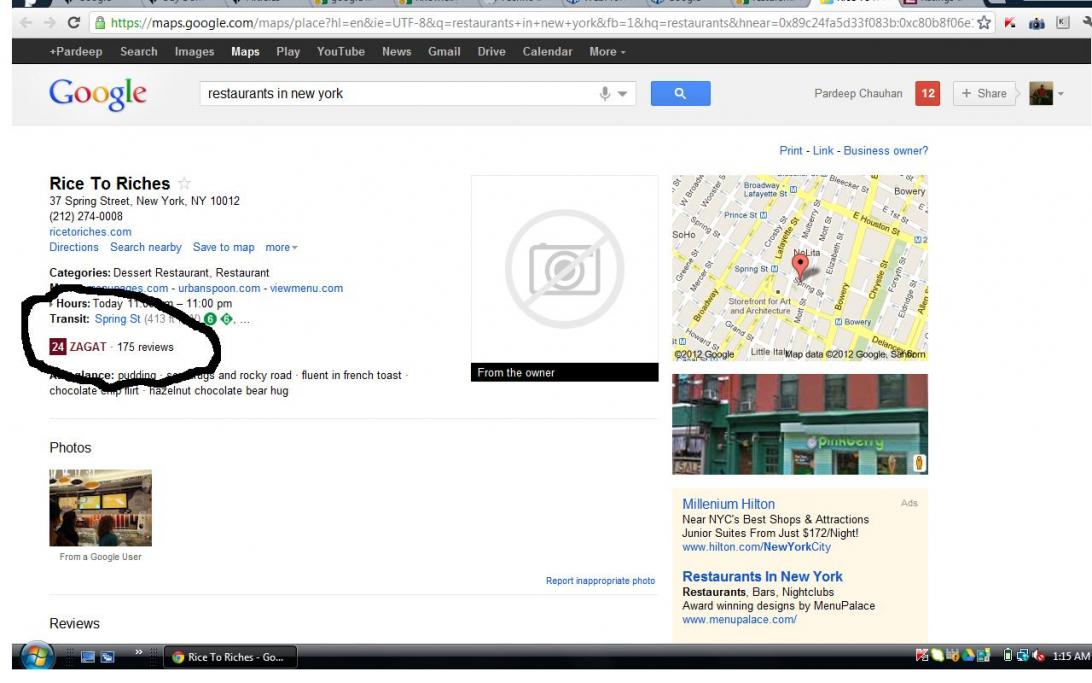Open the Restaurants In New York ad
Image resolution: width=1092 pixels, height=683 pixels.
pyautogui.click(x=763, y=576)
